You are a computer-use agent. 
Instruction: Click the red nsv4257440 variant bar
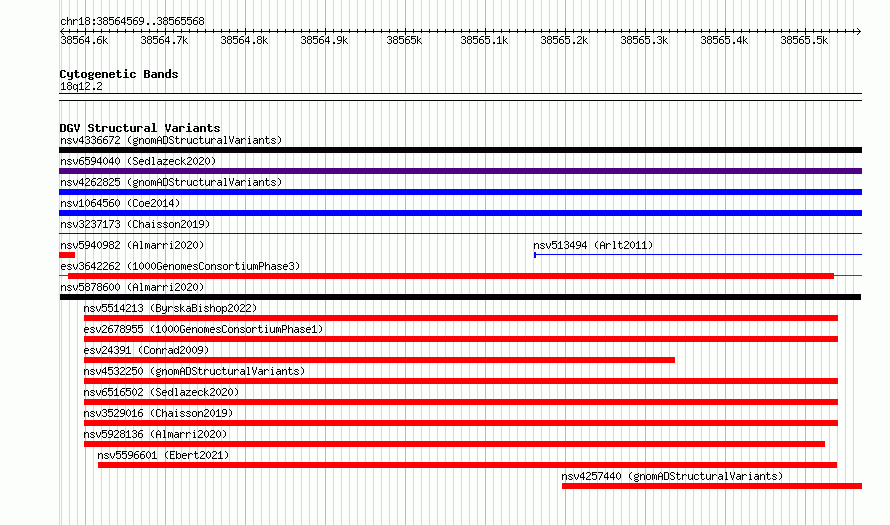tap(712, 486)
